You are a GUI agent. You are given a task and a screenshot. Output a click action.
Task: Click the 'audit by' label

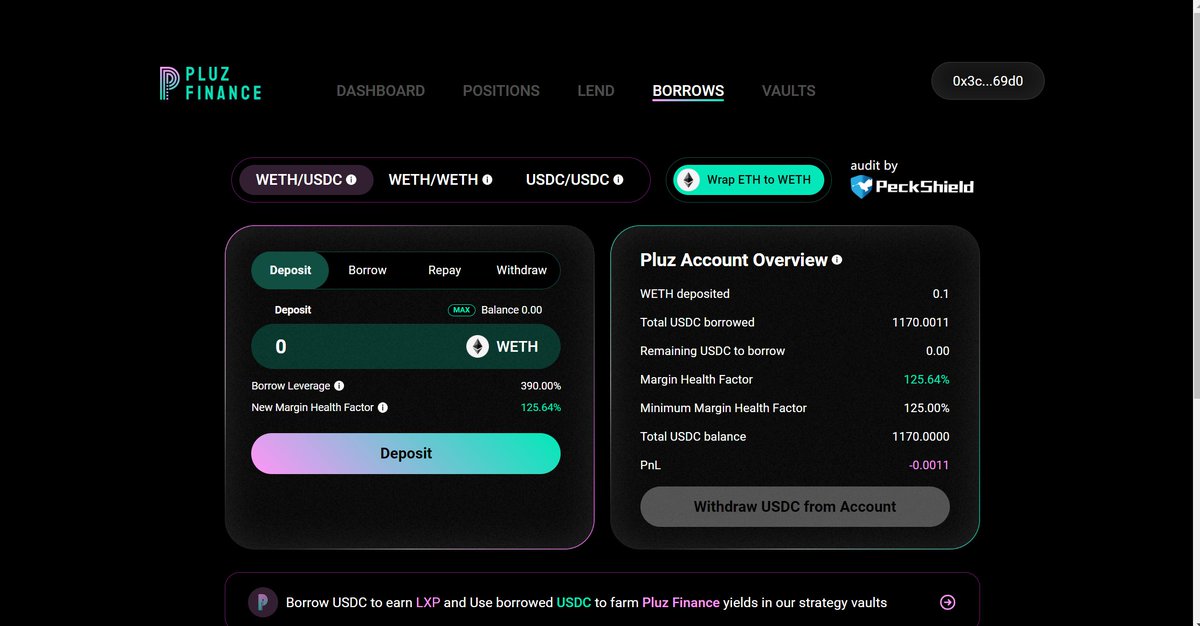point(874,166)
